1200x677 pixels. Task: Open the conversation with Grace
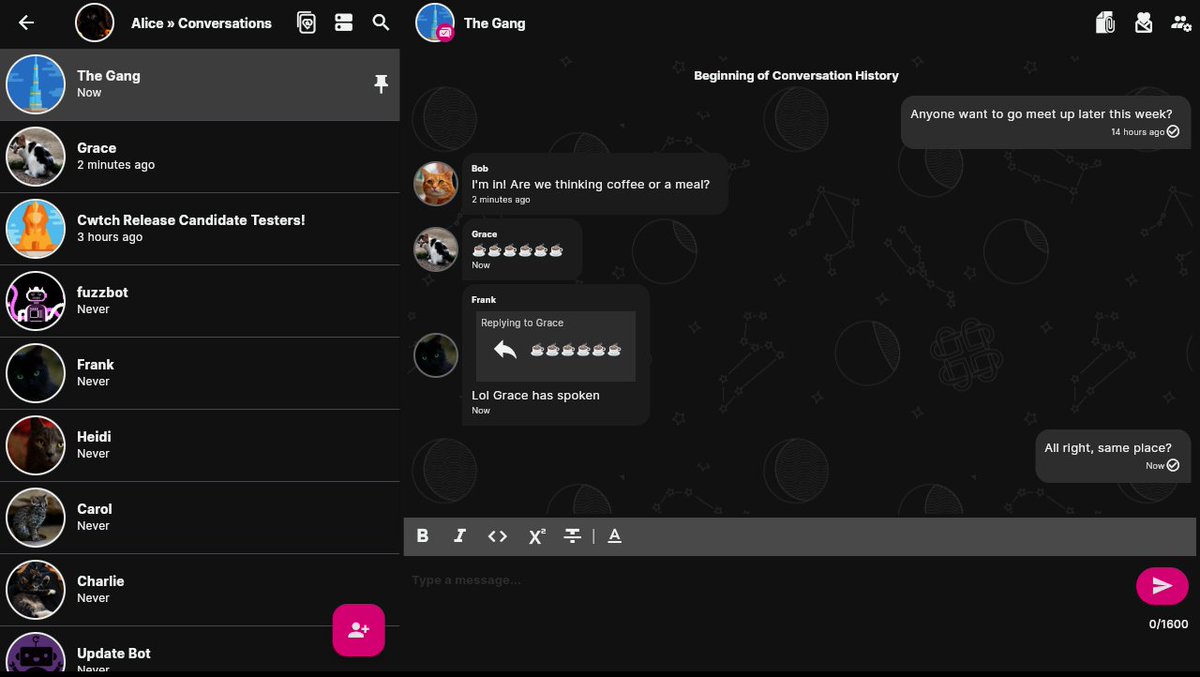pyautogui.click(x=200, y=157)
